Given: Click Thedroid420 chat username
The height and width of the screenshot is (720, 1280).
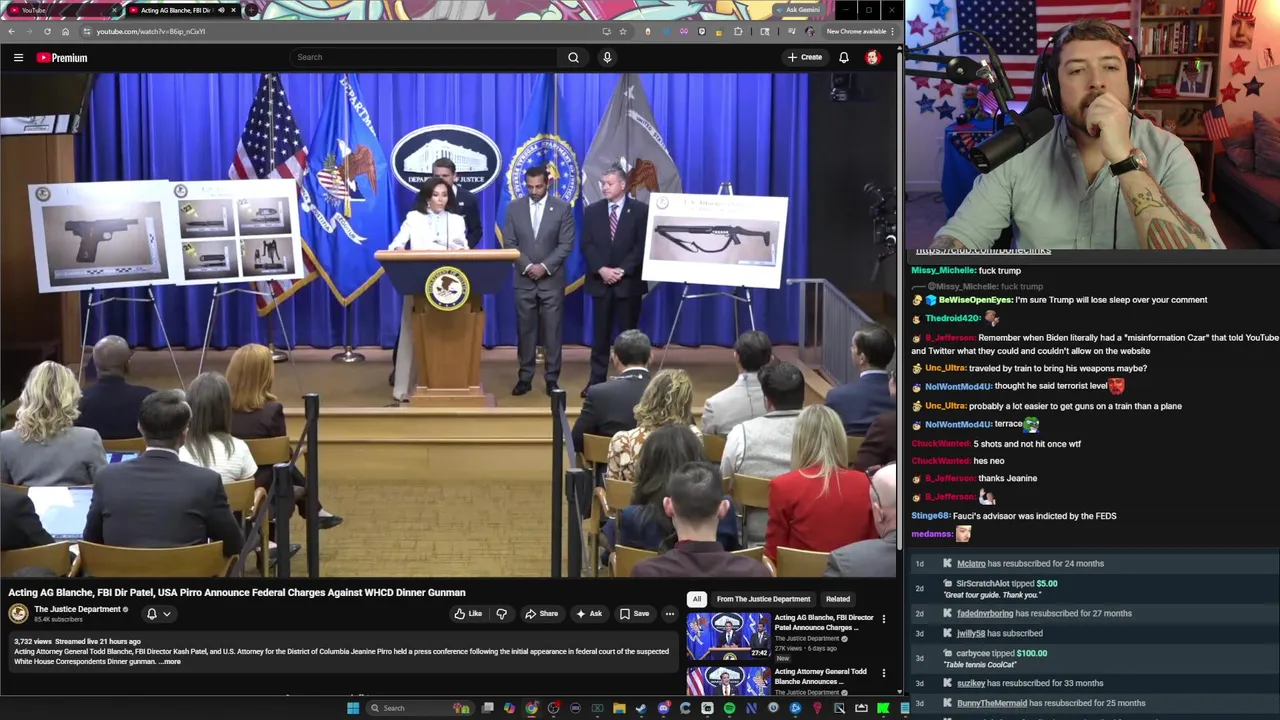Looking at the screenshot, I should pos(952,318).
